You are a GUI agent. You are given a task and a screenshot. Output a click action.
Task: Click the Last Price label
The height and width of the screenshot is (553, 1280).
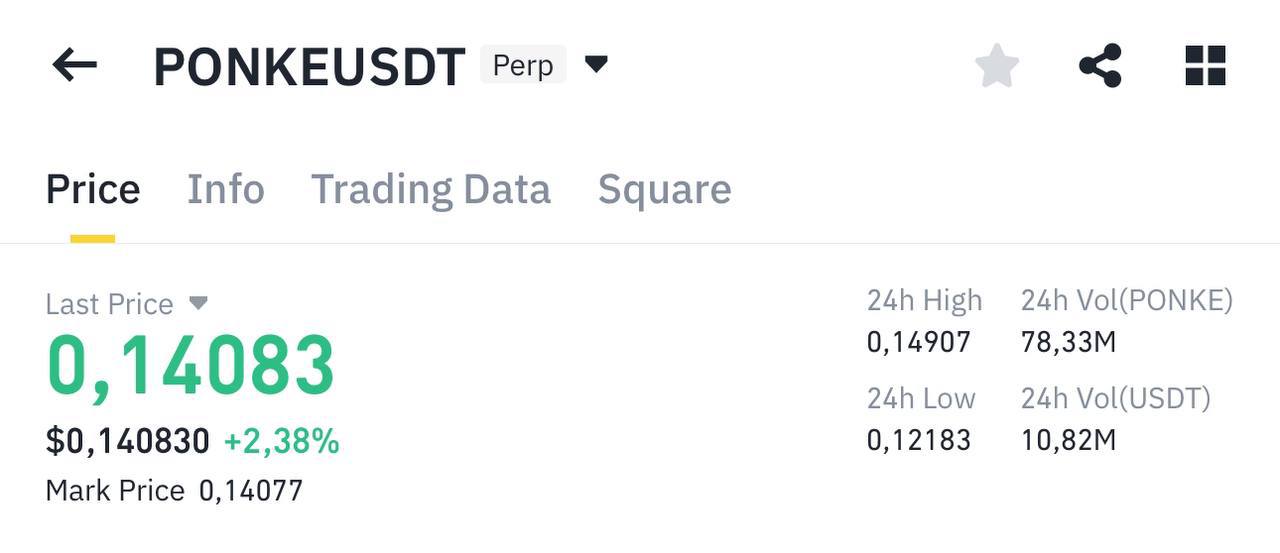point(109,304)
